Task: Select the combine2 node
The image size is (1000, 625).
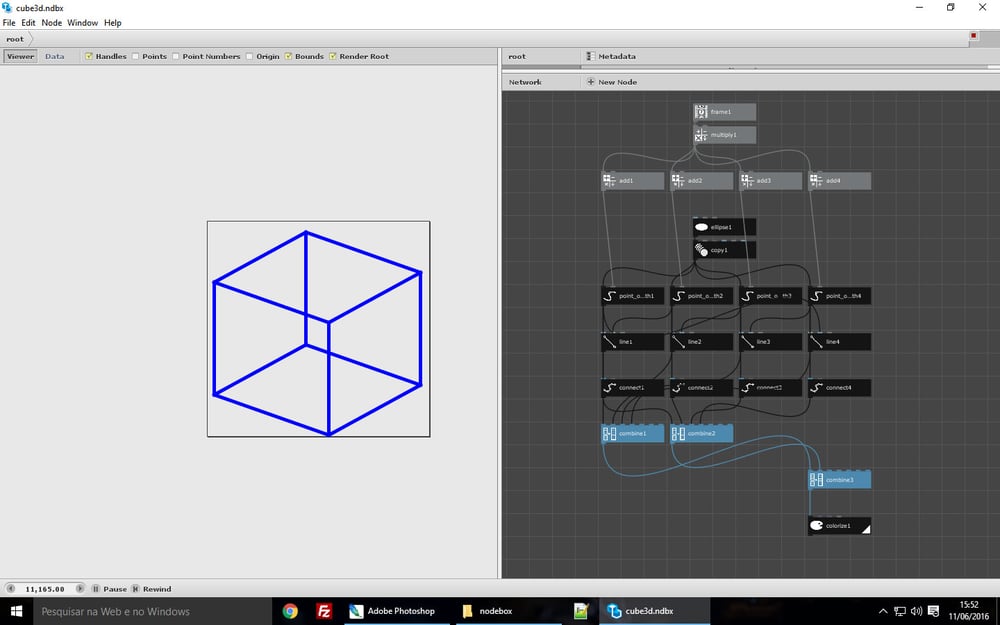Action: coord(702,434)
